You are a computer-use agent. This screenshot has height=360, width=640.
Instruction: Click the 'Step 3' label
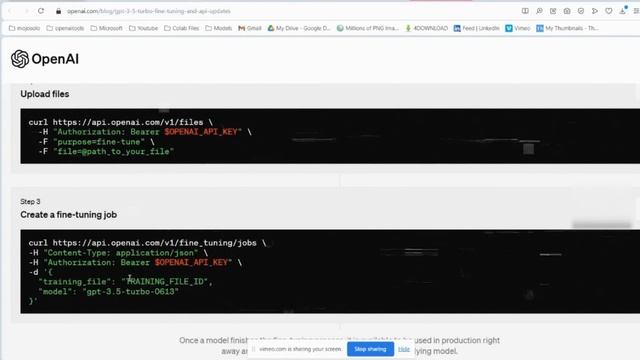click(30, 202)
